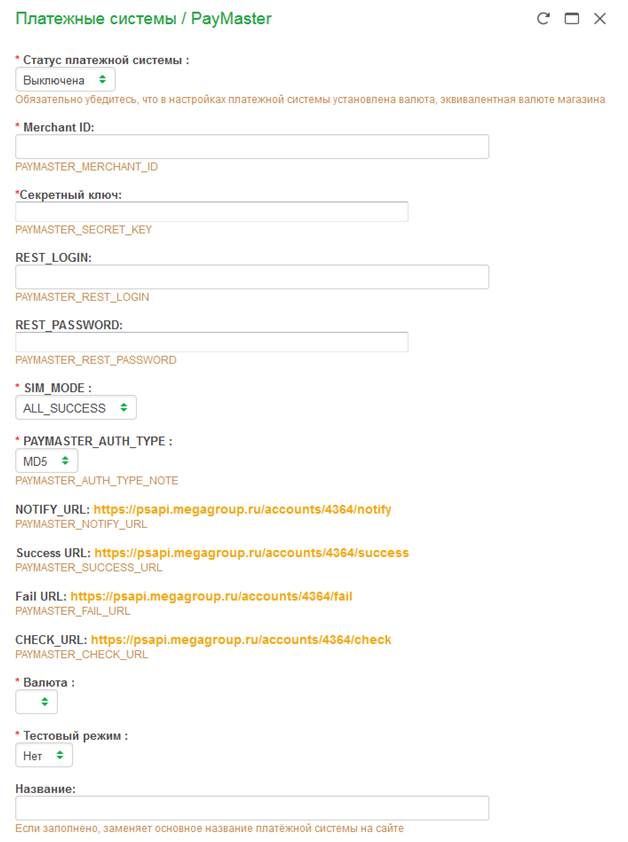The width and height of the screenshot is (628, 842).
Task: Click the Платежные системы / PayMaster title
Action: click(x=143, y=19)
